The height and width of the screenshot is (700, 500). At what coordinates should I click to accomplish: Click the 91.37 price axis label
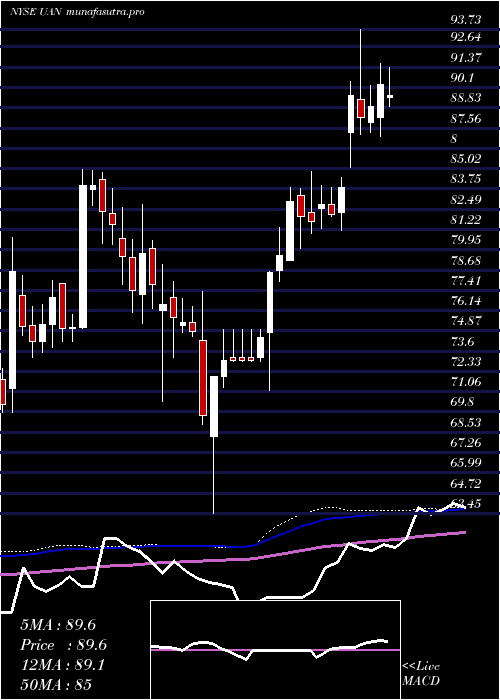(x=466, y=58)
